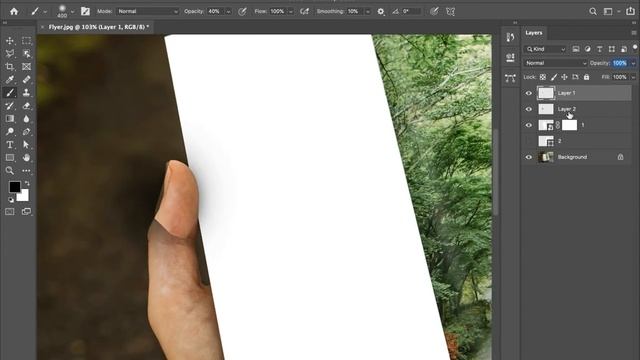640x360 pixels.
Task: Reset to default foreground and background colors
Action: (x=11, y=200)
